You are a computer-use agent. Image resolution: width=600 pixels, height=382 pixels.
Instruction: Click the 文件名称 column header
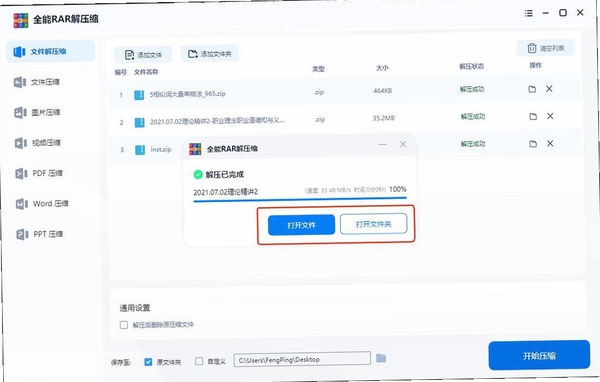(x=146, y=72)
